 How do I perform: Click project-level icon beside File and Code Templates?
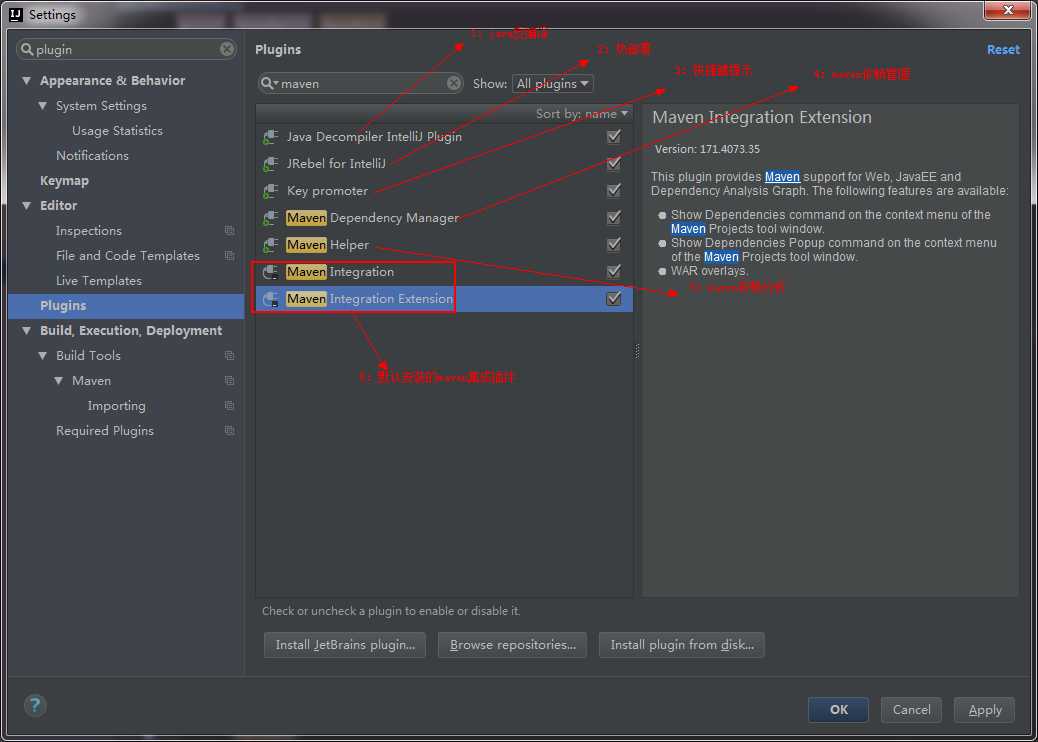230,255
